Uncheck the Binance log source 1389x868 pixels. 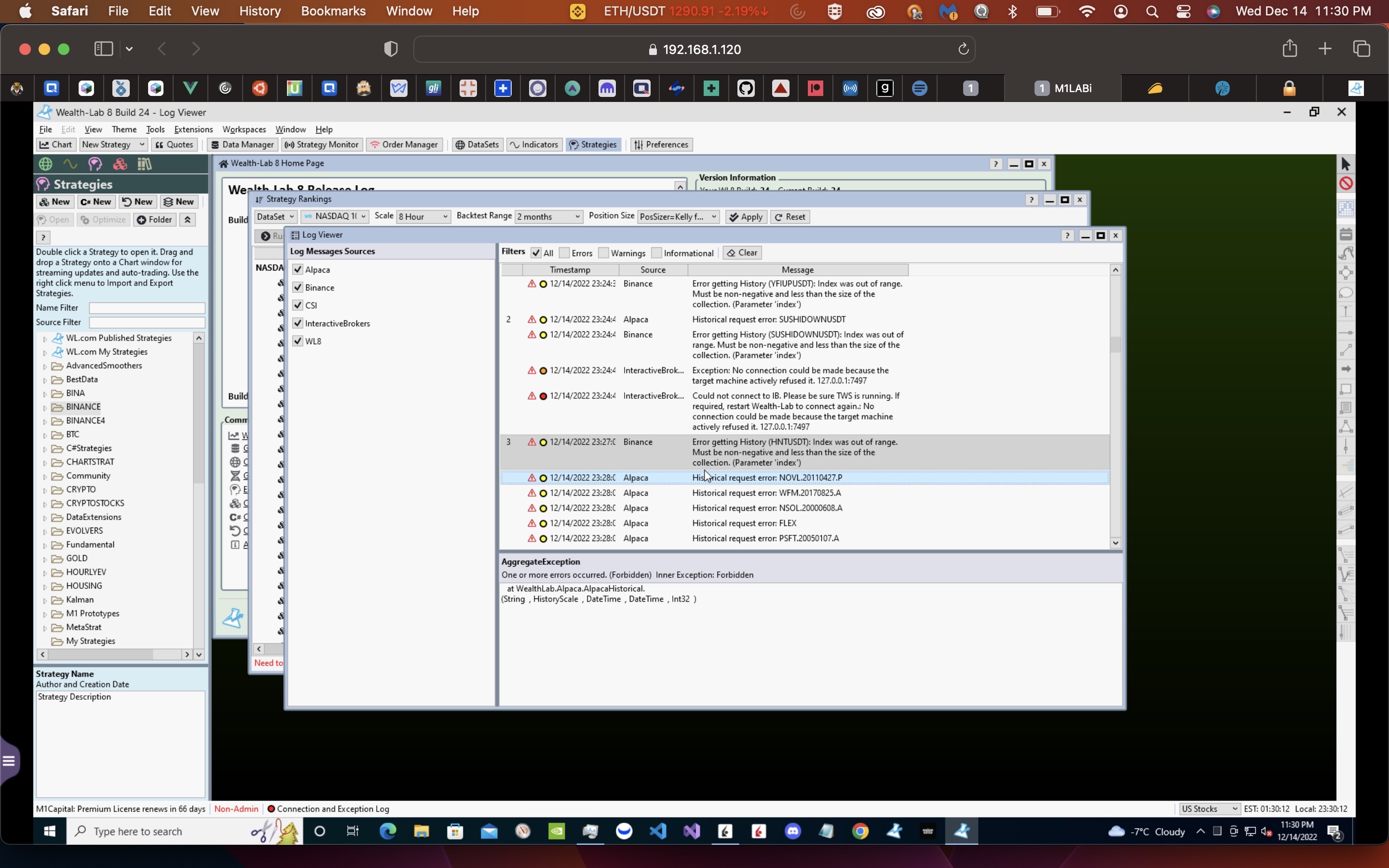pyautogui.click(x=297, y=287)
